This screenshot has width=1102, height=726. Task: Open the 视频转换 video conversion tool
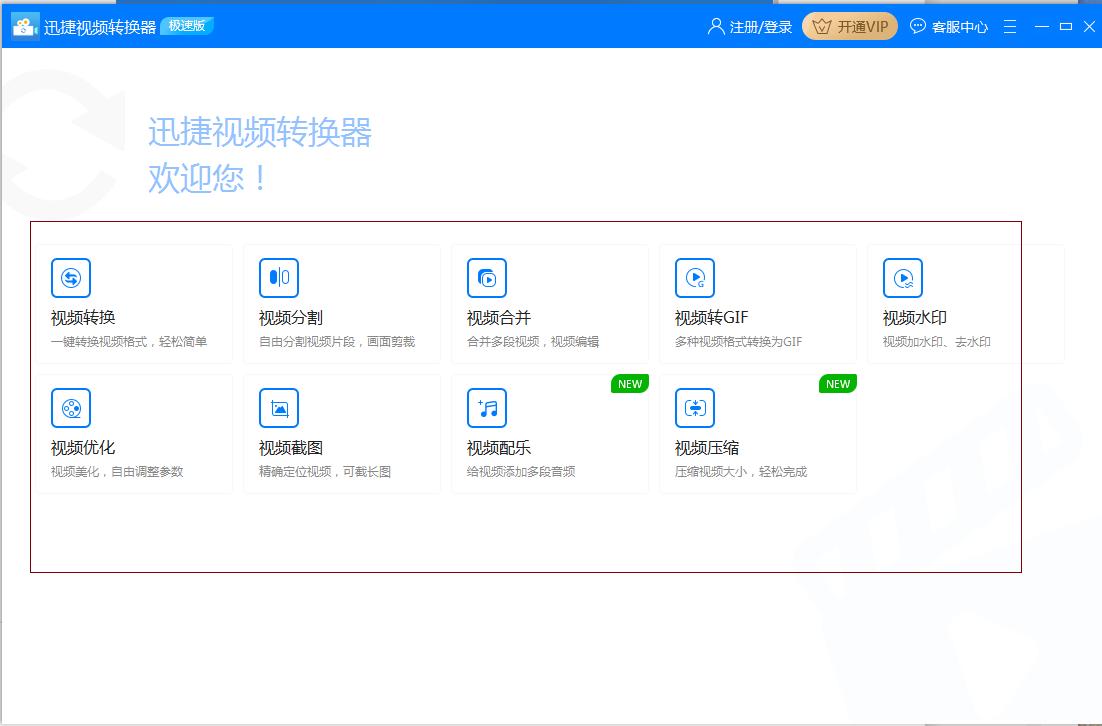pyautogui.click(x=135, y=303)
